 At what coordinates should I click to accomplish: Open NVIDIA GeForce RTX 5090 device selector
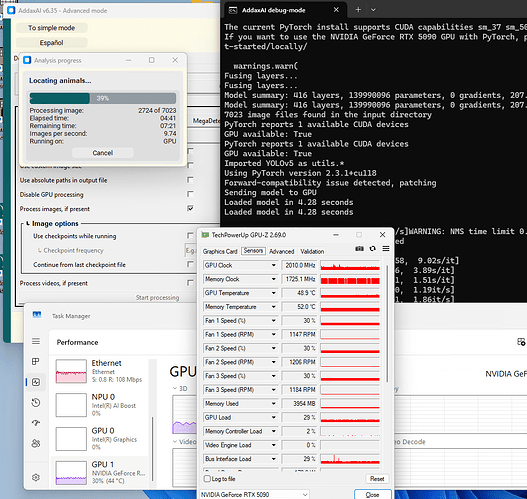(x=254, y=495)
